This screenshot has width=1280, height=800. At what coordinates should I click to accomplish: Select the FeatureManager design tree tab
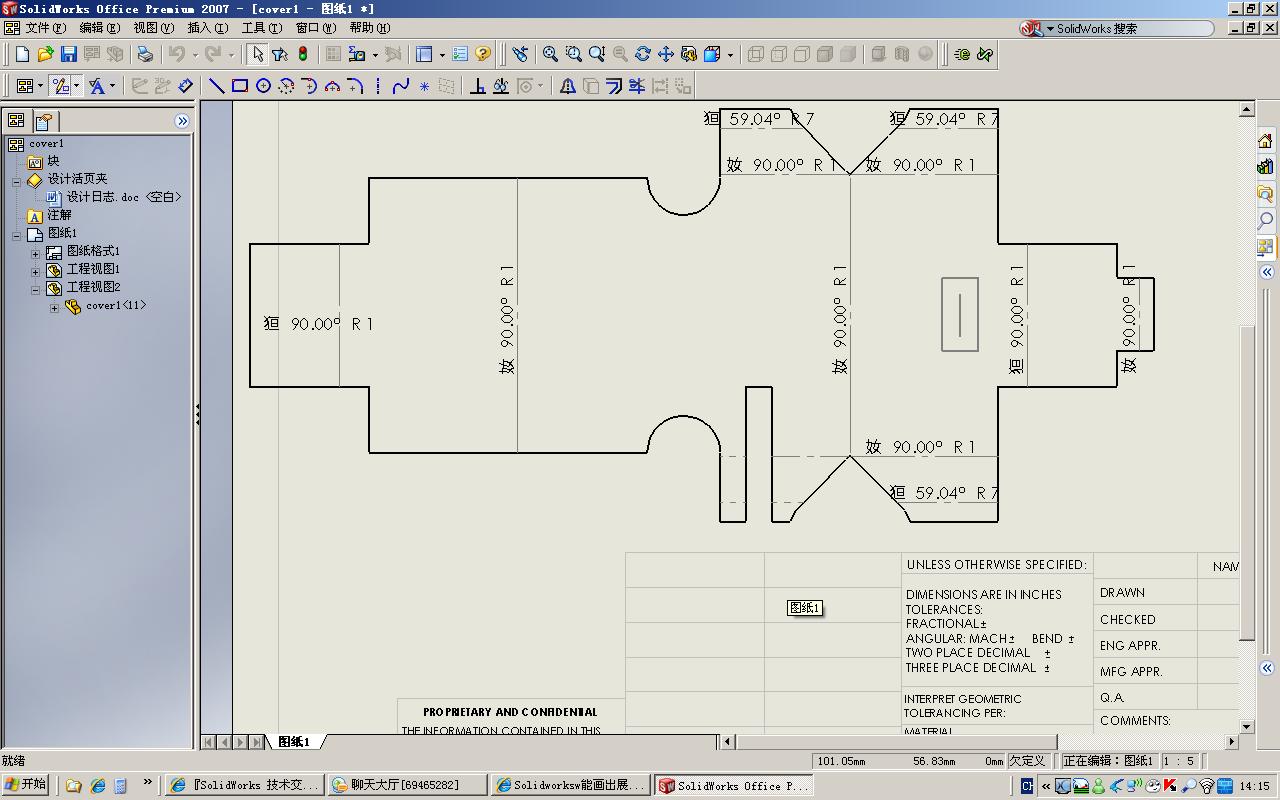16,121
